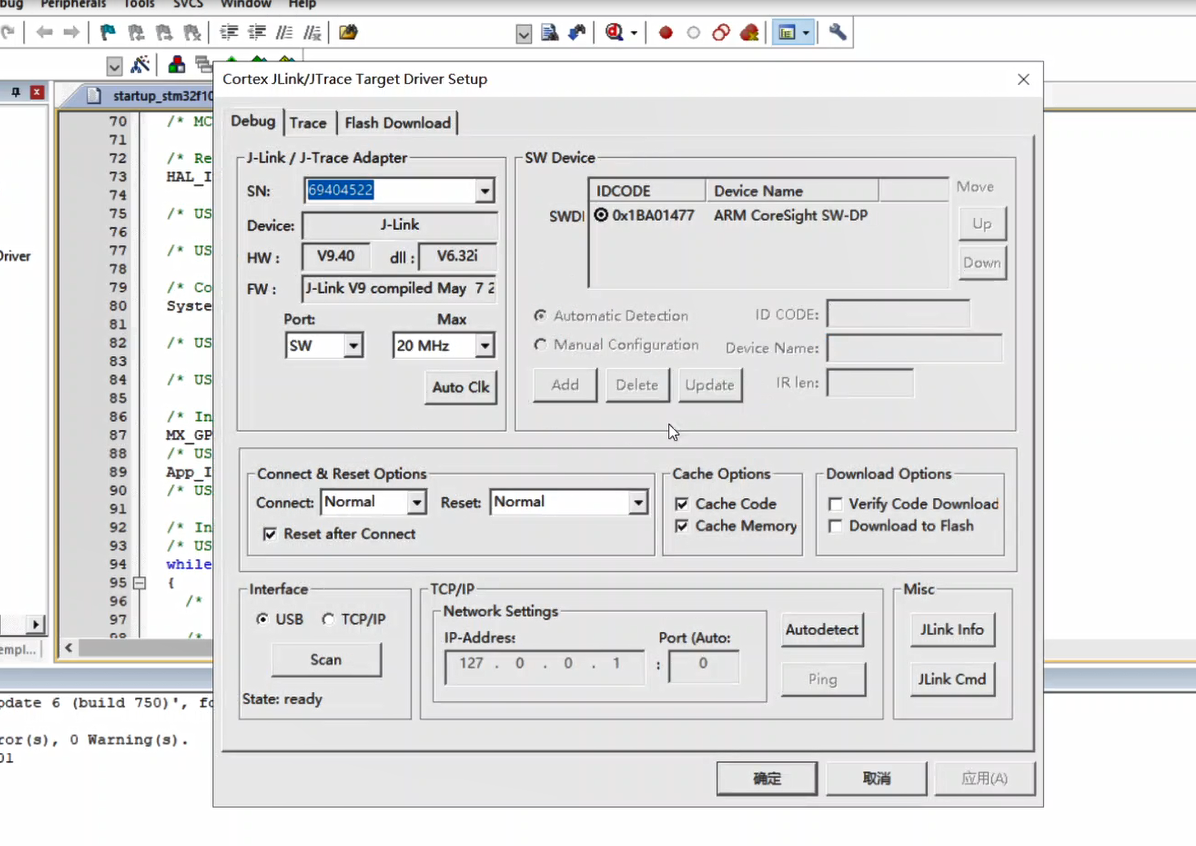Insert a breakpoint with the red dot icon
Viewport: 1196px width, 846px height.
coord(666,32)
